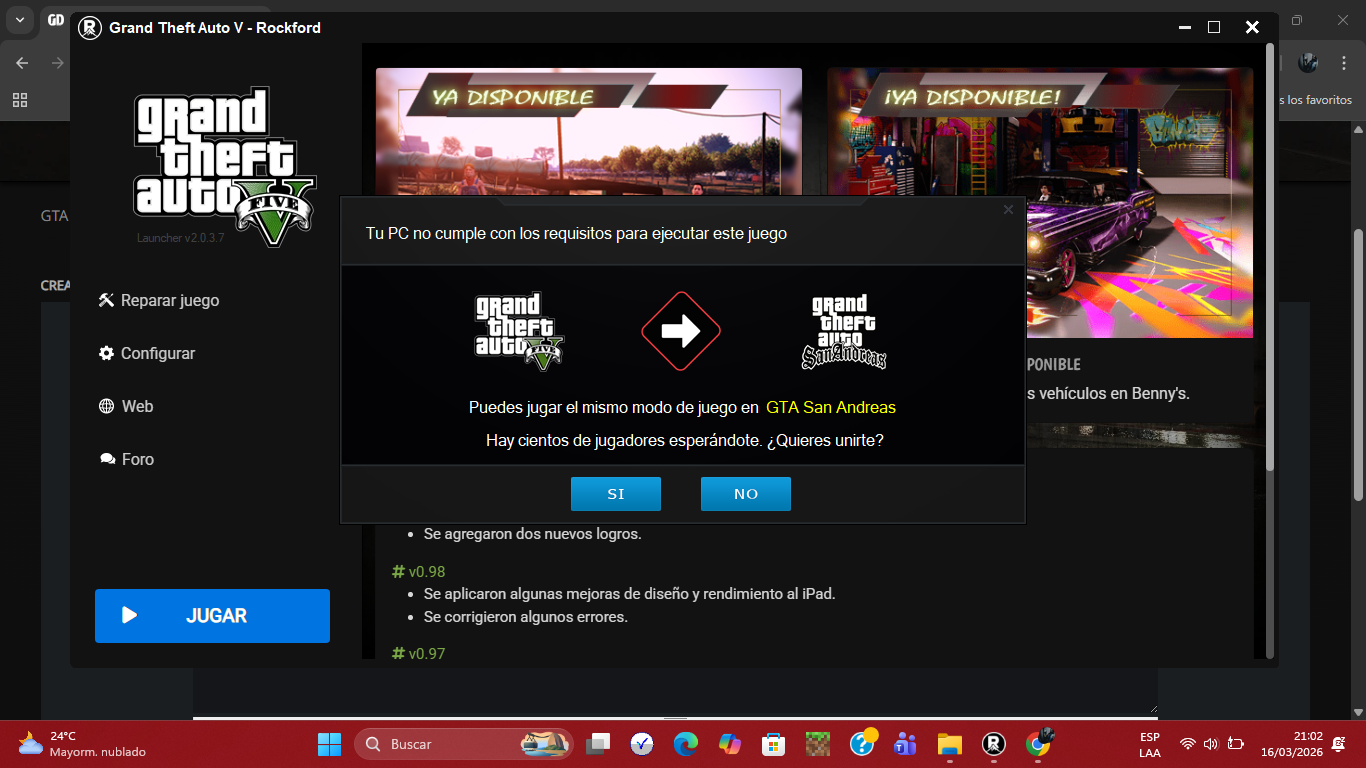The height and width of the screenshot is (768, 1366).
Task: Close the requirements dialog with the X
Action: [x=1008, y=210]
